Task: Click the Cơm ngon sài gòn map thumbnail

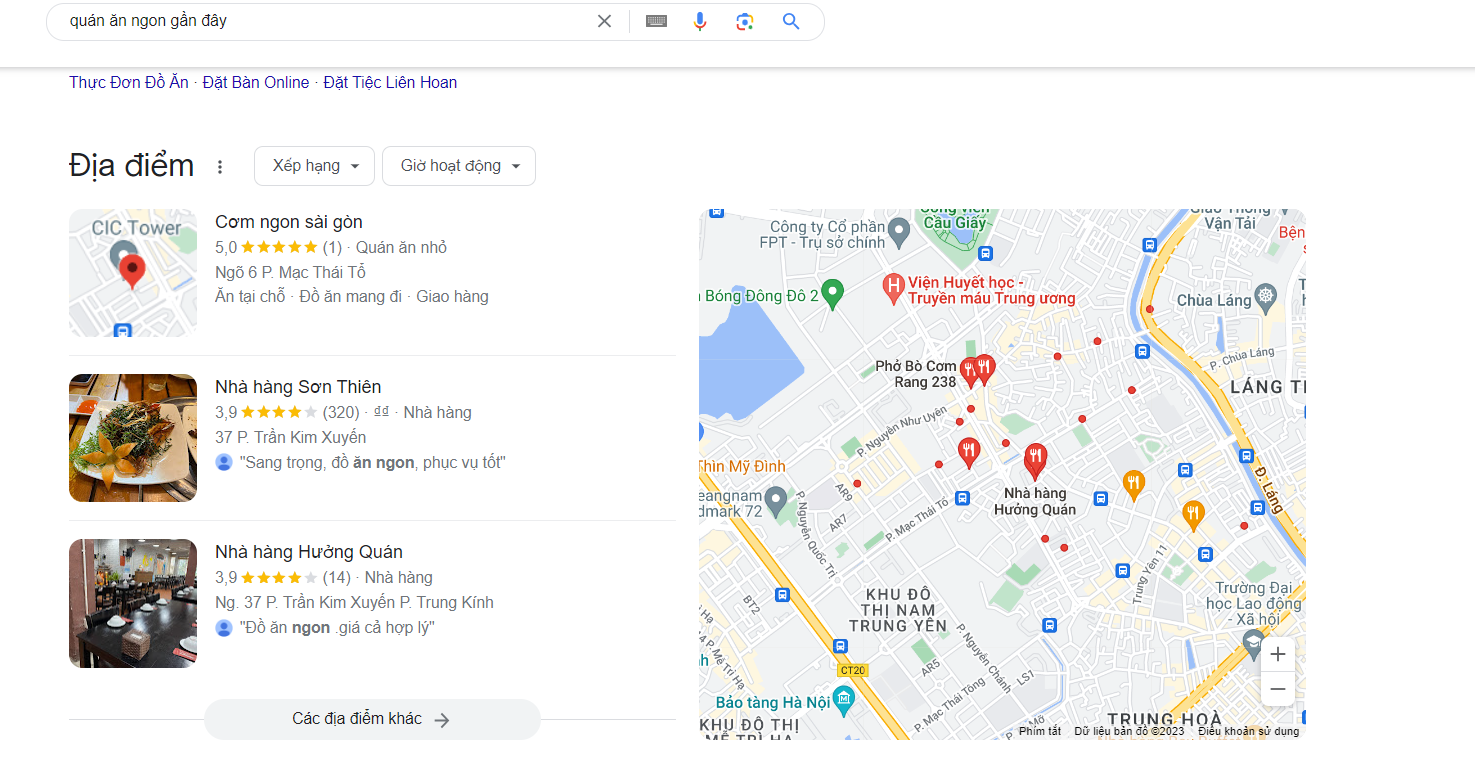Action: tap(133, 273)
